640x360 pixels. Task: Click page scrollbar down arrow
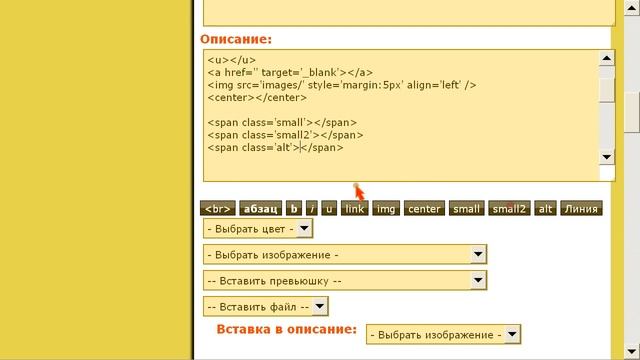632,351
